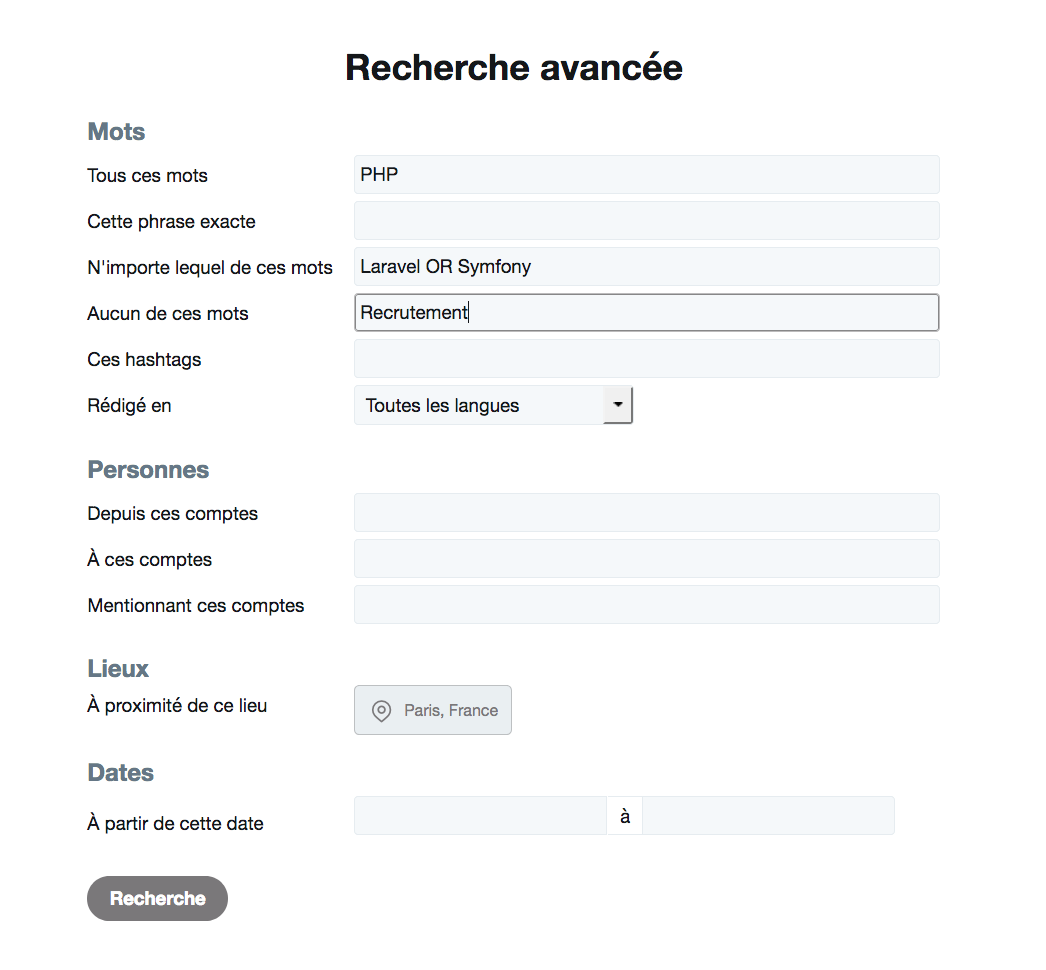Click the start date field before "à"

[480, 816]
